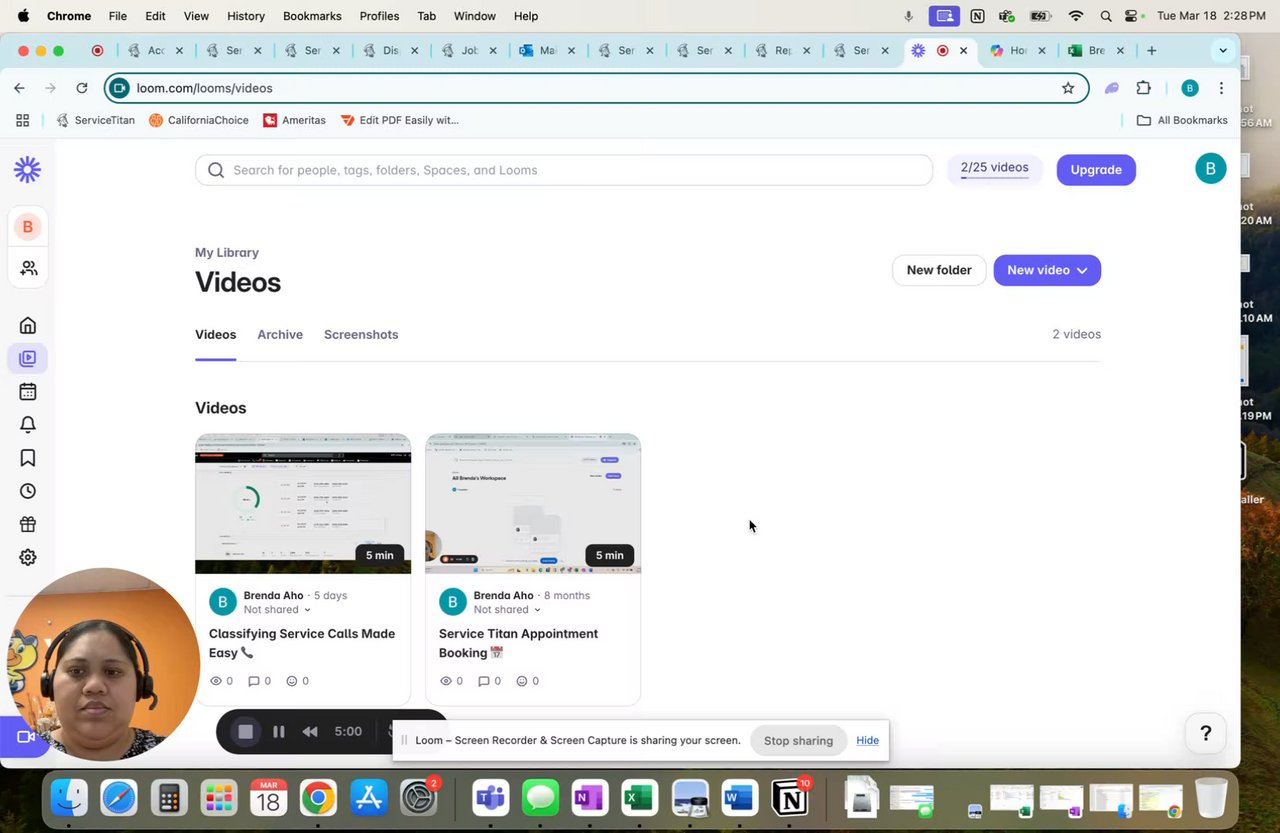Click the Upgrade button
This screenshot has height=833, width=1280.
click(x=1096, y=169)
